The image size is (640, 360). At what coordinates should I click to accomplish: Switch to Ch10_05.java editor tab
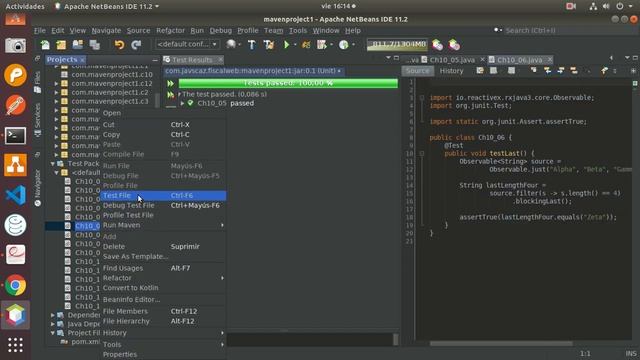click(x=452, y=60)
